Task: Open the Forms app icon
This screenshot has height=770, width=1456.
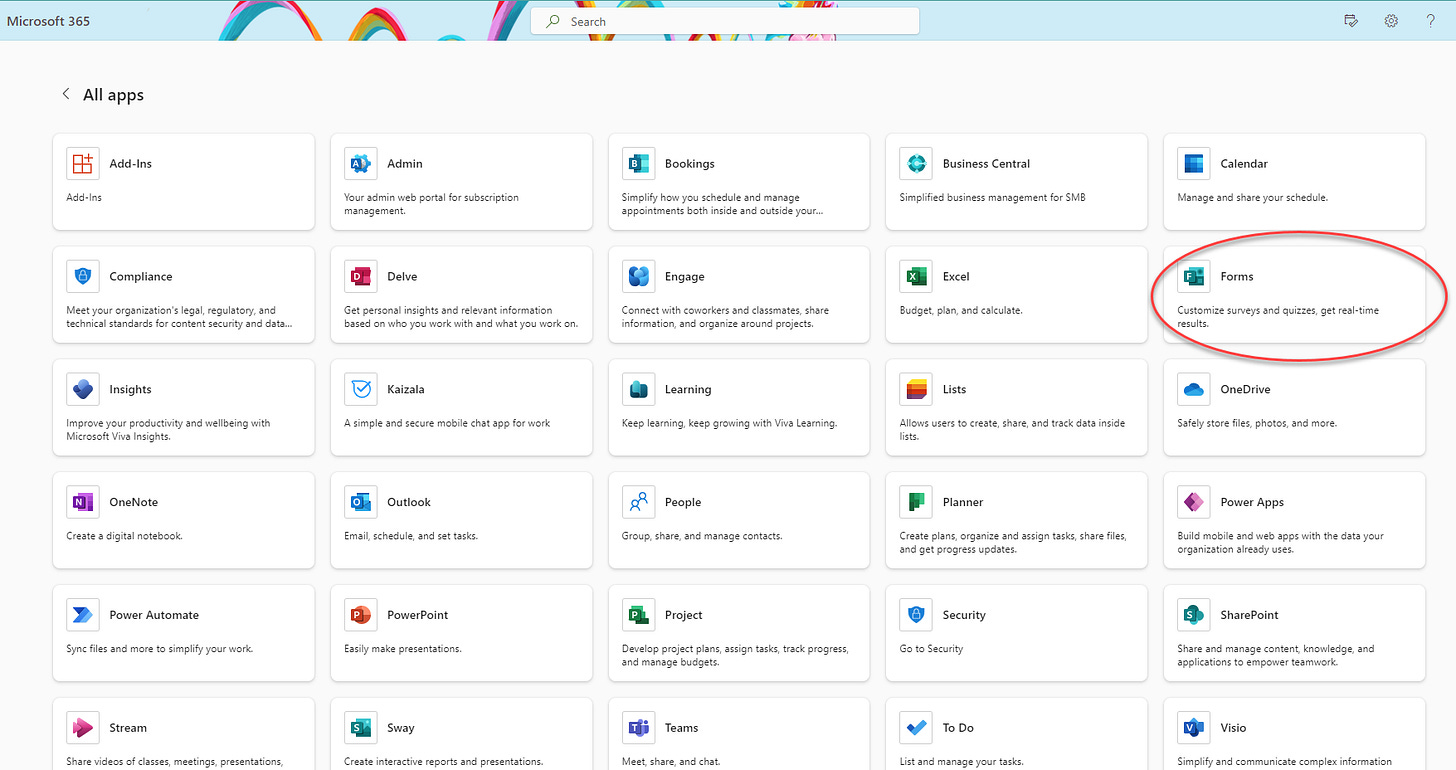Action: tap(1193, 276)
